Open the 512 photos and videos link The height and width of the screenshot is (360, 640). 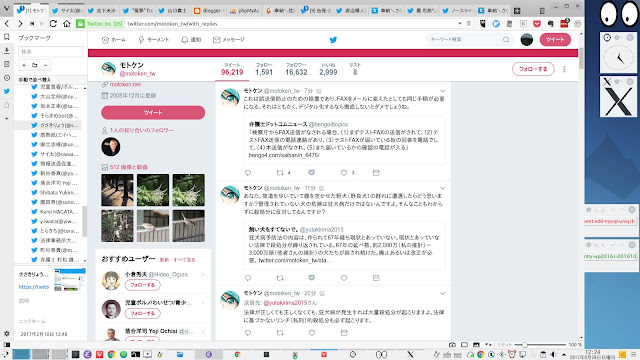[x=128, y=167]
